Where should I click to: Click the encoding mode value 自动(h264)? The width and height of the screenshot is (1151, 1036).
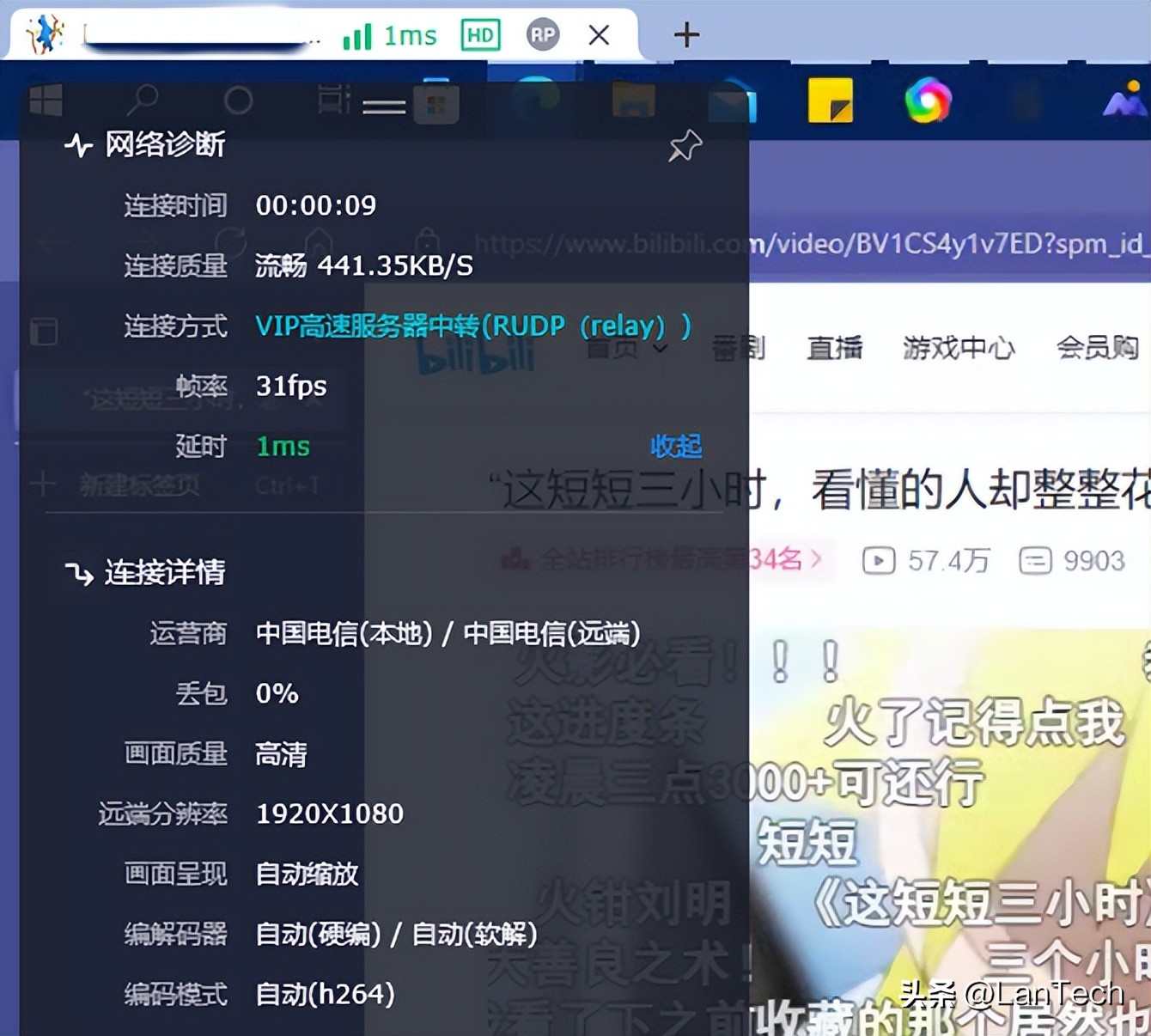coord(326,994)
